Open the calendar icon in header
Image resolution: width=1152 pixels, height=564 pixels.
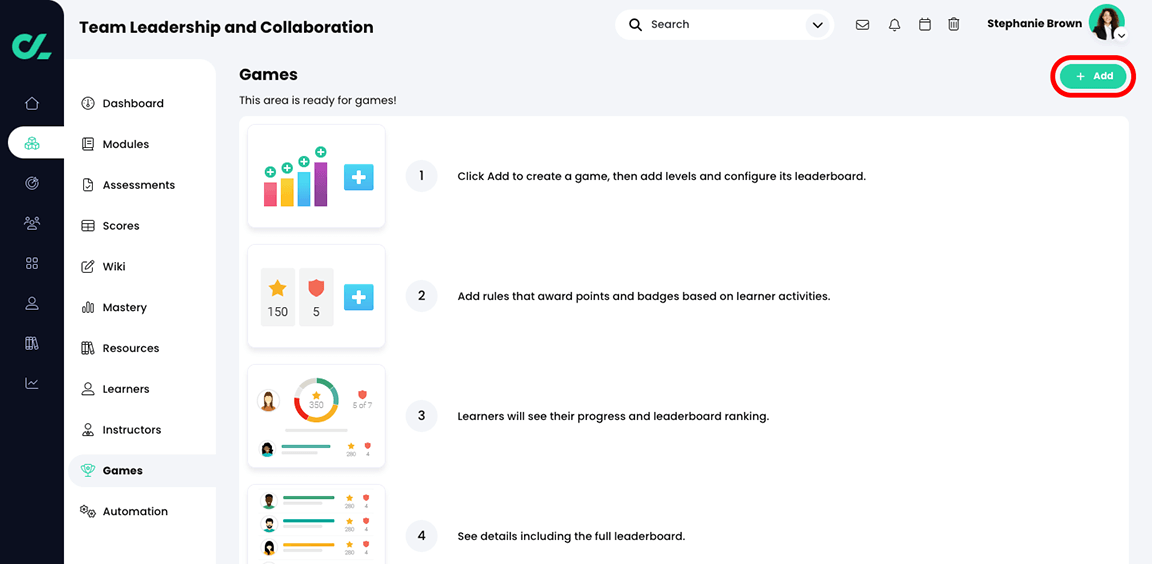925,25
